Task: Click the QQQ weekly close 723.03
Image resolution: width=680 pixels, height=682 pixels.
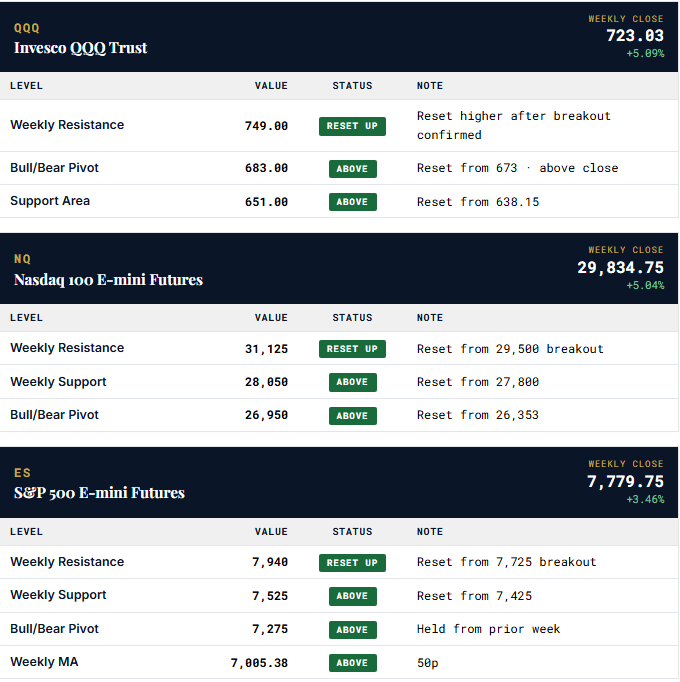Action: [635, 36]
